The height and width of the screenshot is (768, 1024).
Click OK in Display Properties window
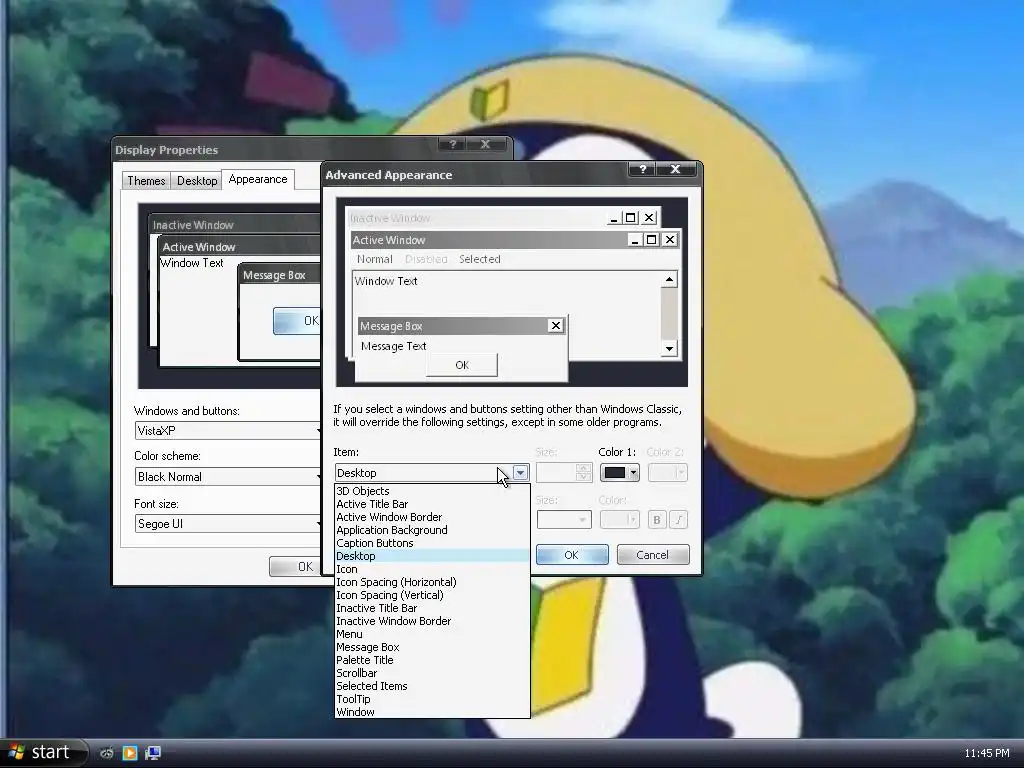click(296, 567)
